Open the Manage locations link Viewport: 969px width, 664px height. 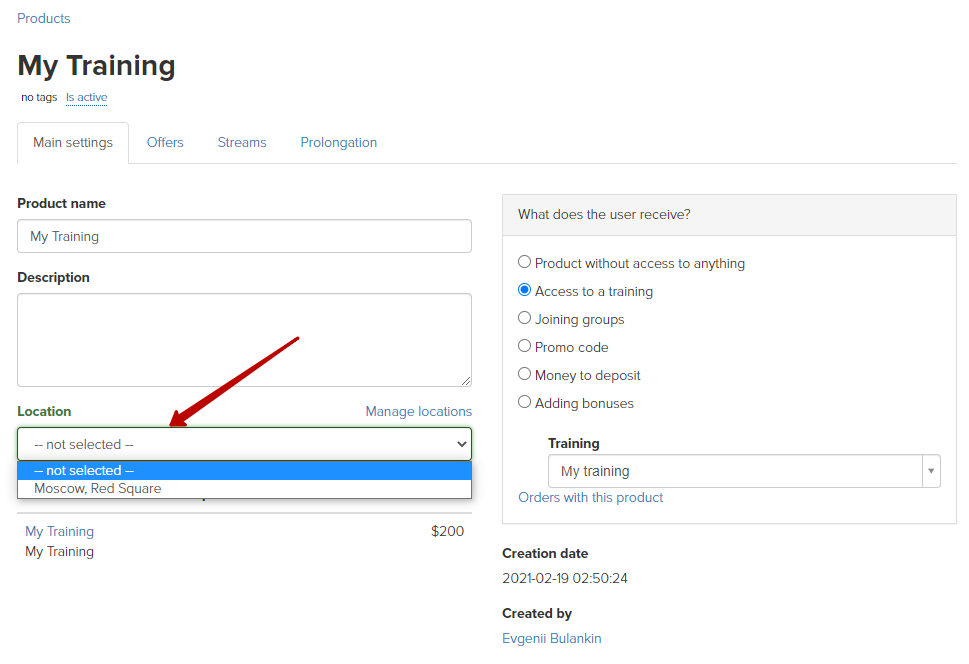(x=418, y=411)
